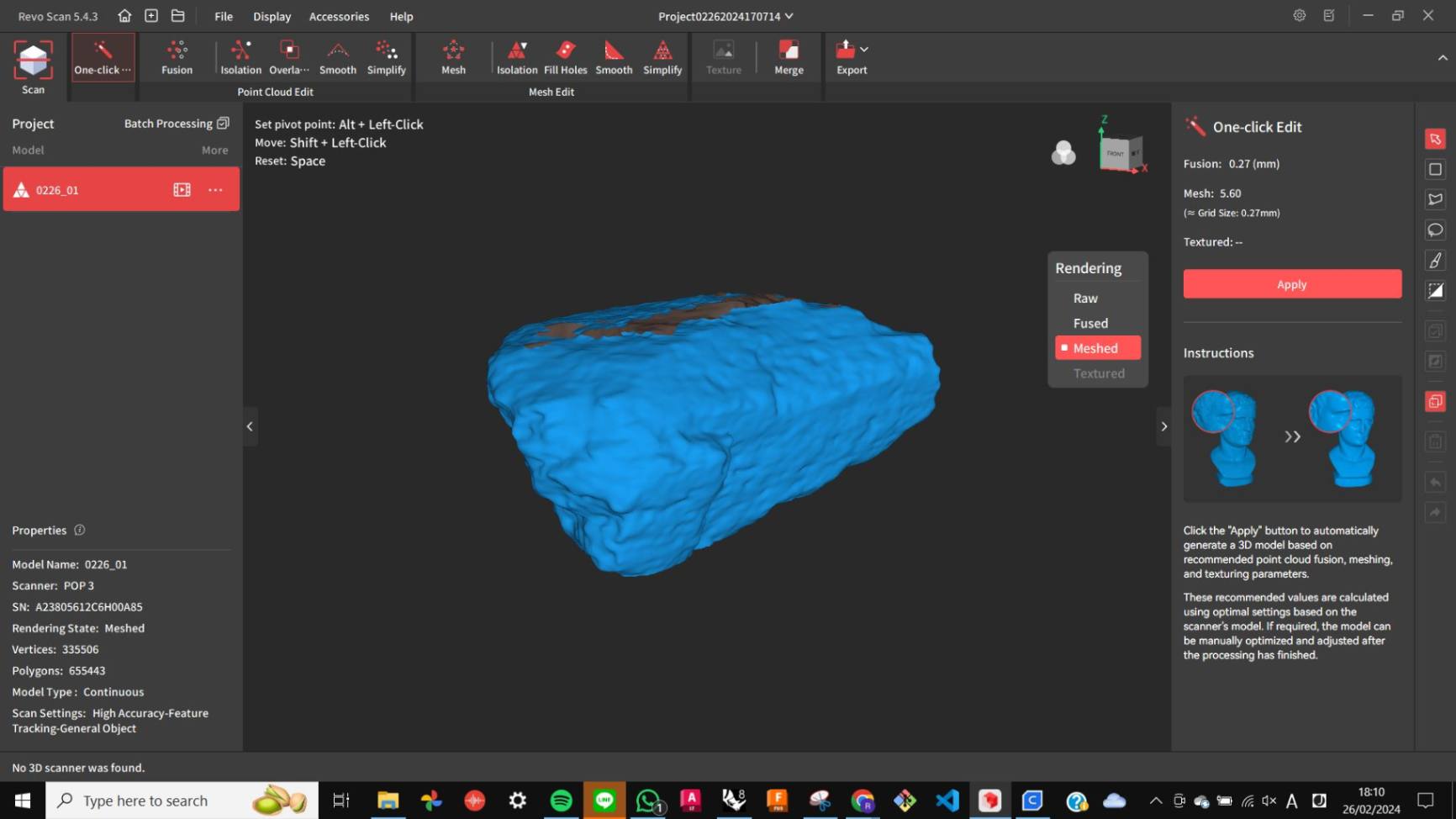The image size is (1456, 819).
Task: Select the lasso selection tool
Action: pyautogui.click(x=1435, y=230)
